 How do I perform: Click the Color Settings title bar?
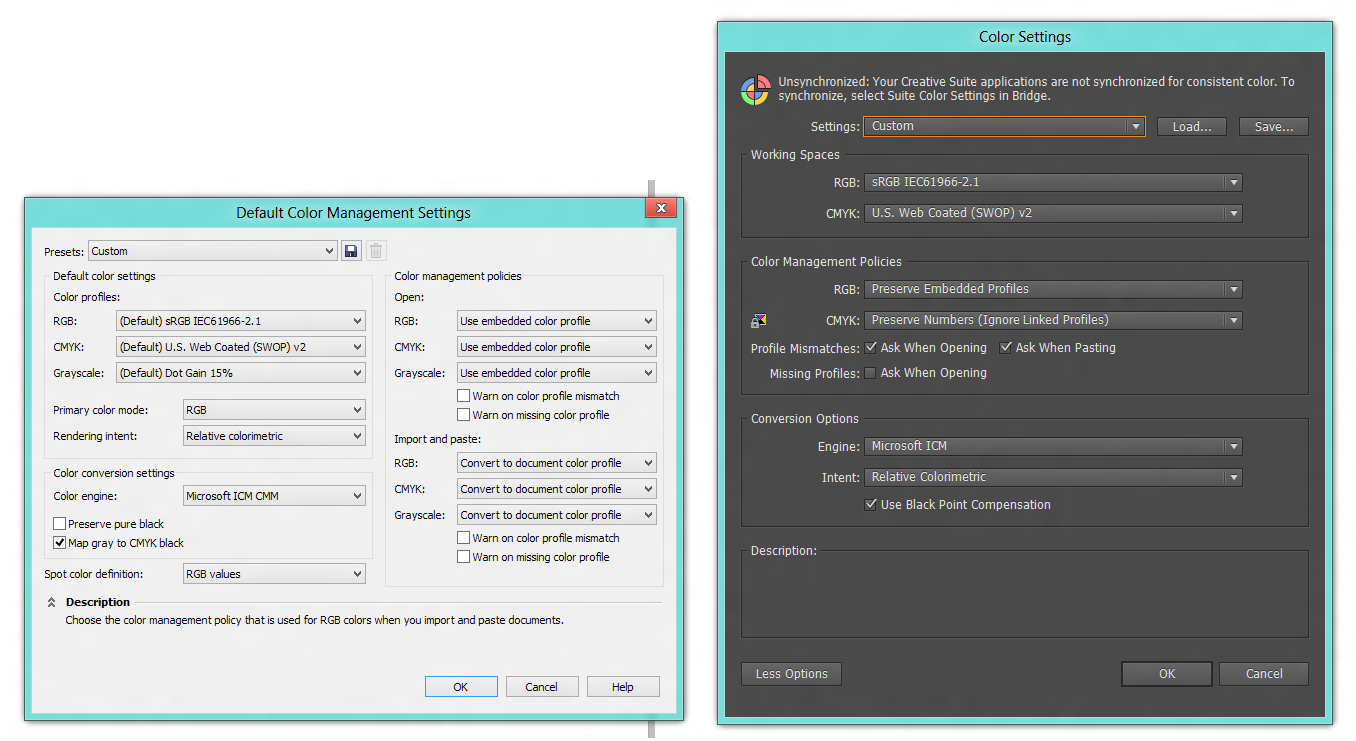1025,37
